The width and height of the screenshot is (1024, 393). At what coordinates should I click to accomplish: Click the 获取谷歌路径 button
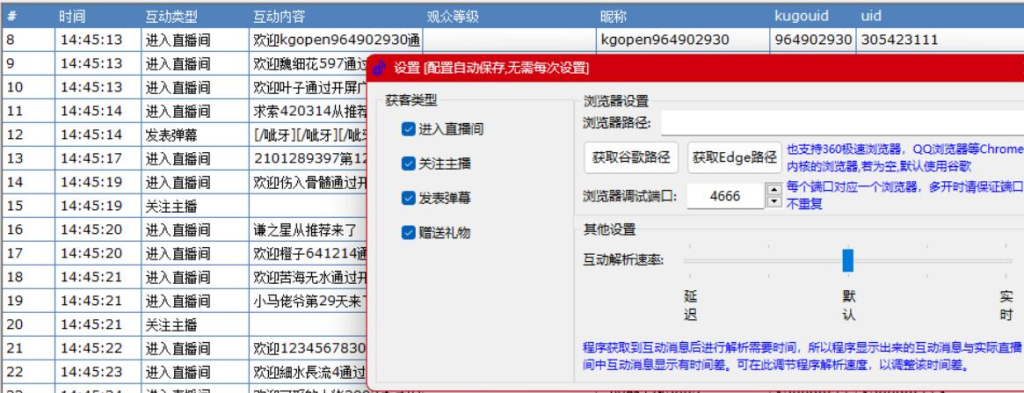pyautogui.click(x=631, y=157)
